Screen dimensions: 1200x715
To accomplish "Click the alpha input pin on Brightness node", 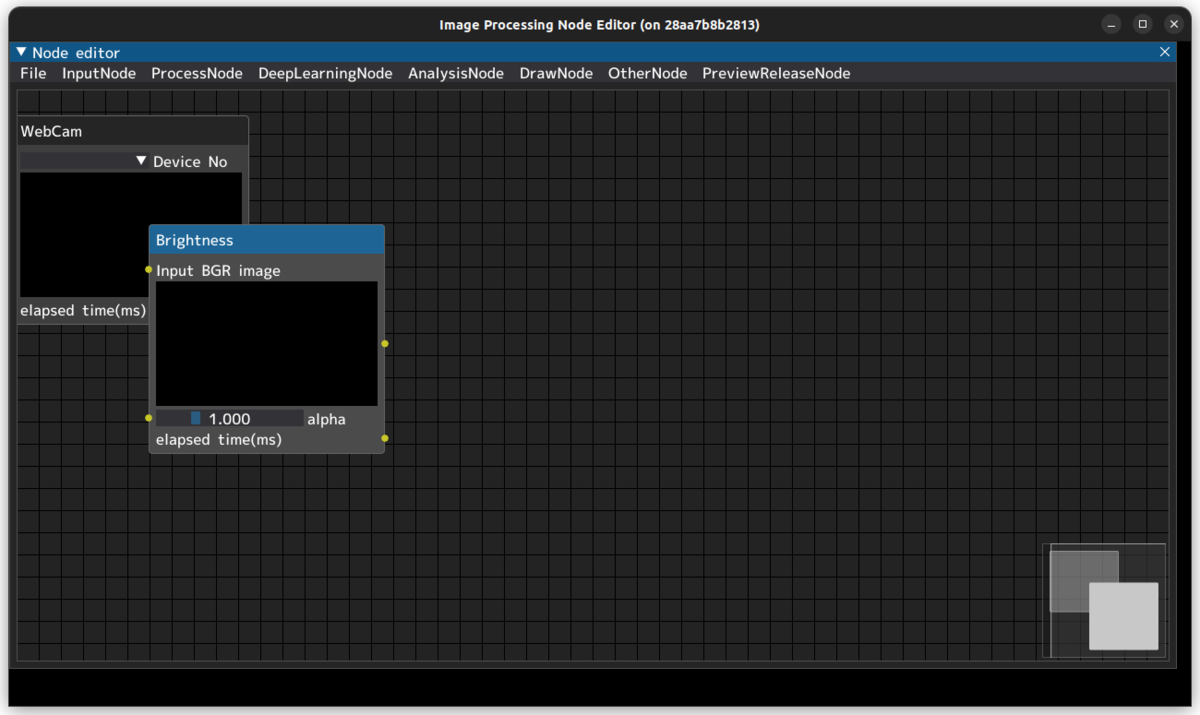I will (x=149, y=418).
